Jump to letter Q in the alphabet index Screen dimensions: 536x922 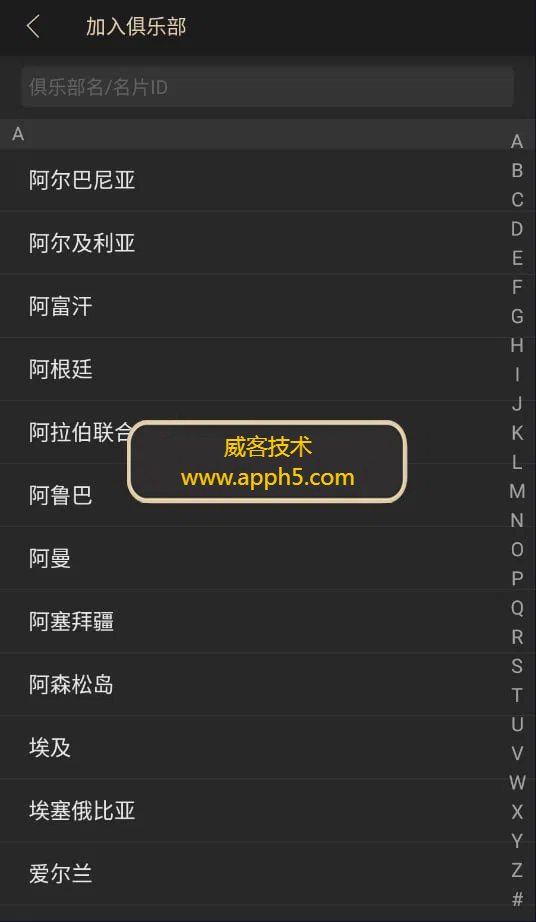point(517,608)
